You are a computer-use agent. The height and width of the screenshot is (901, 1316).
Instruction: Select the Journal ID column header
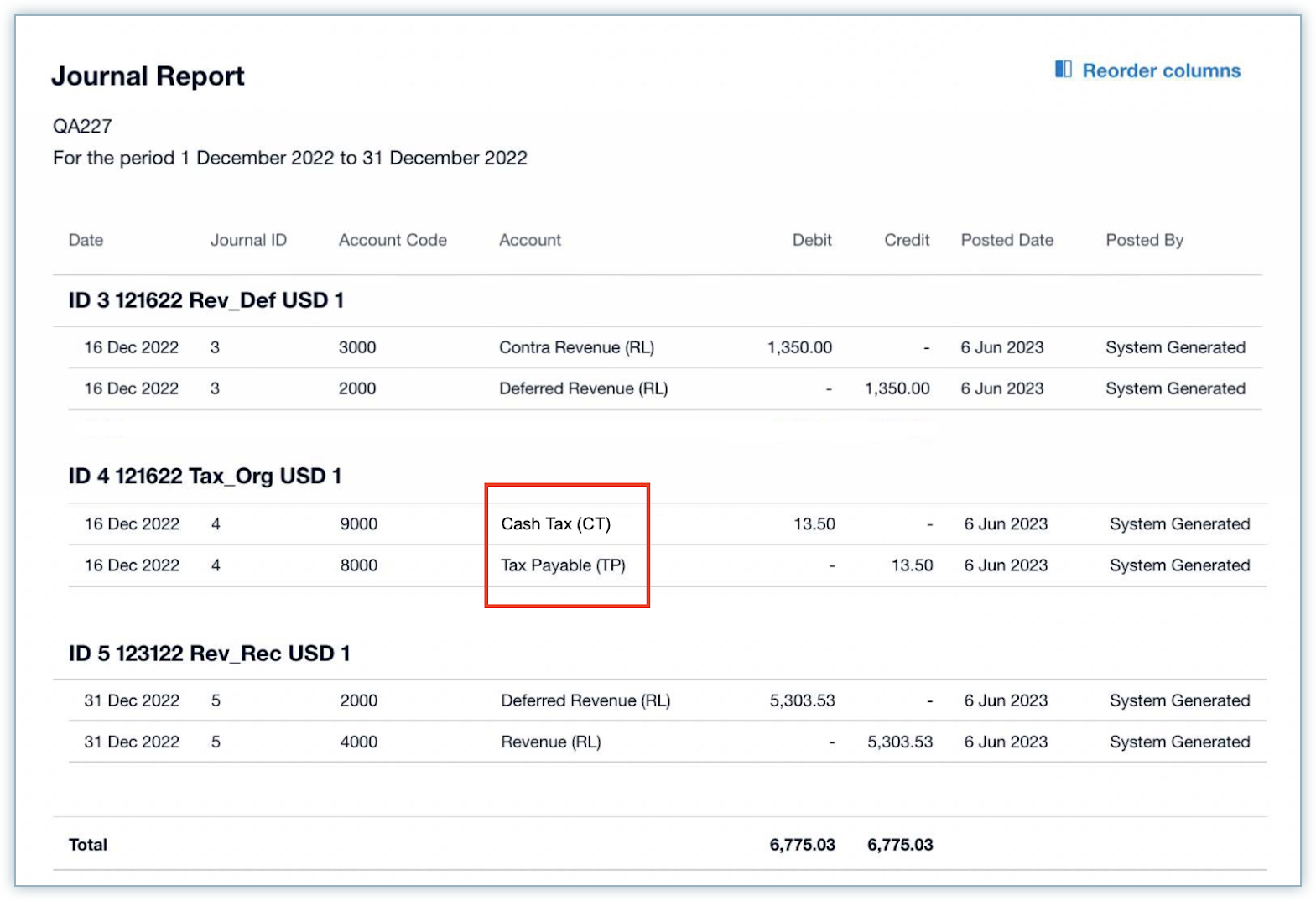coord(248,240)
